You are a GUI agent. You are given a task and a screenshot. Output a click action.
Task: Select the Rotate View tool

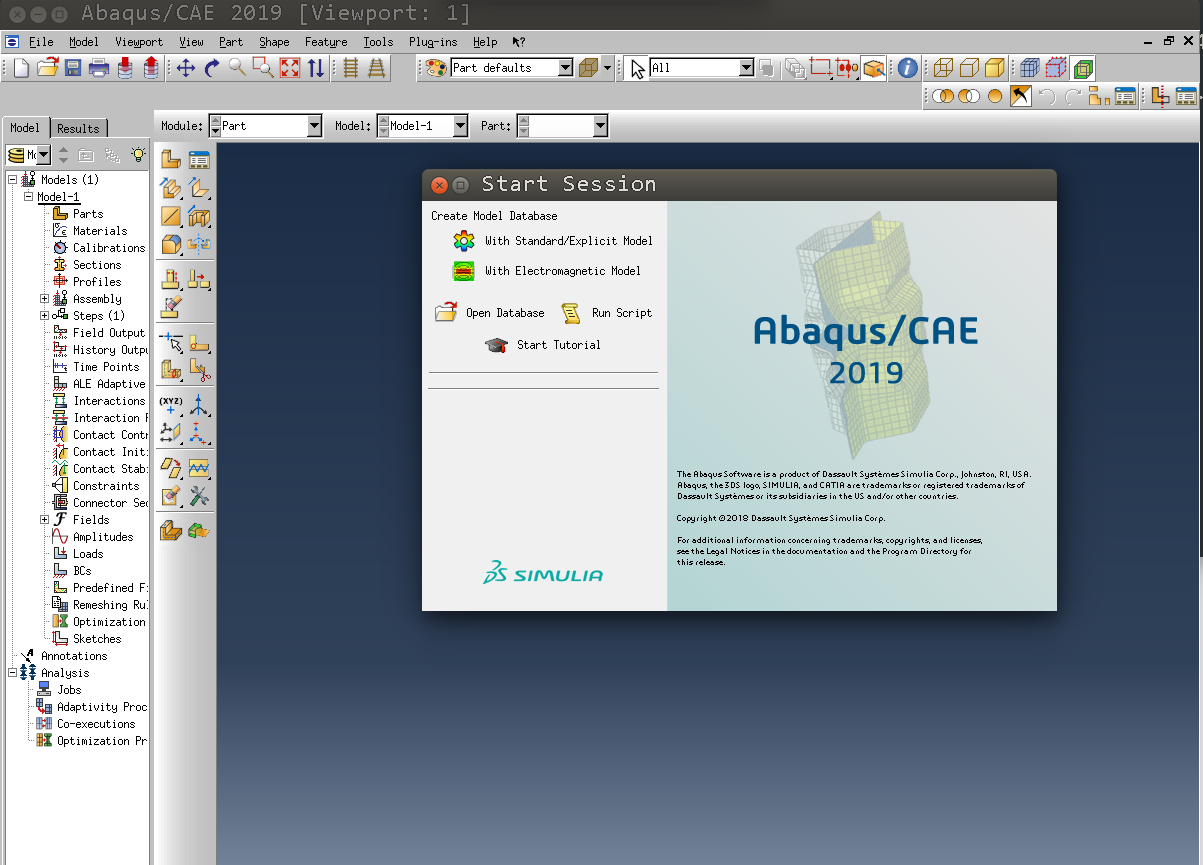coord(212,68)
